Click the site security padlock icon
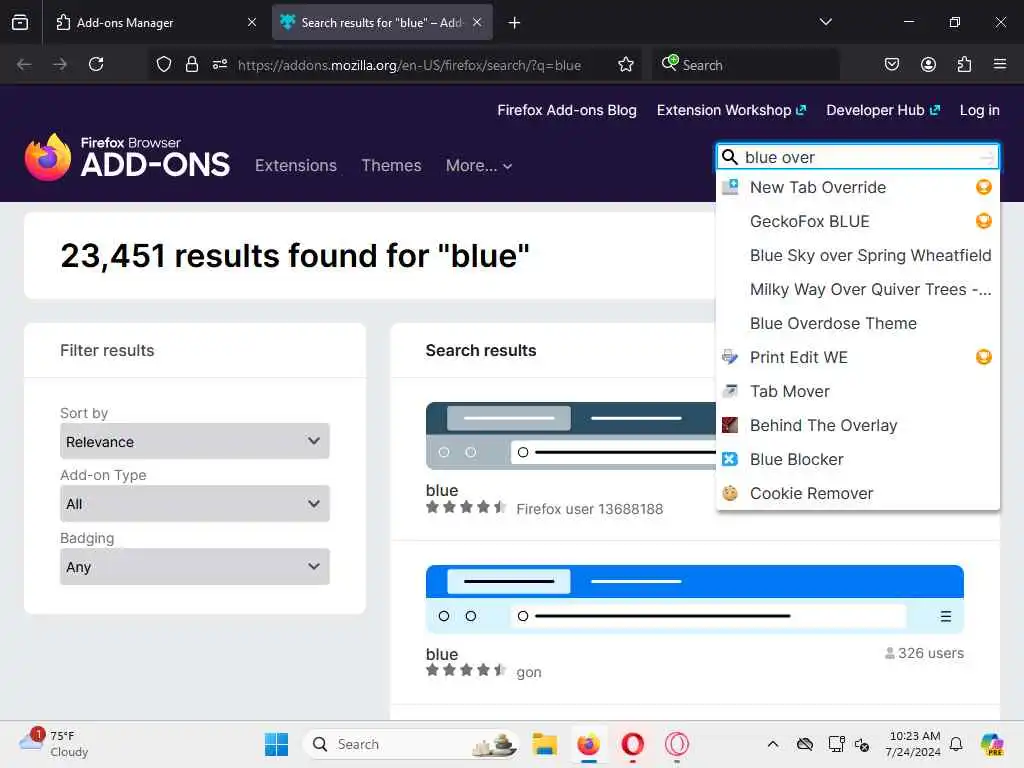The width and height of the screenshot is (1024, 768). pos(191,64)
